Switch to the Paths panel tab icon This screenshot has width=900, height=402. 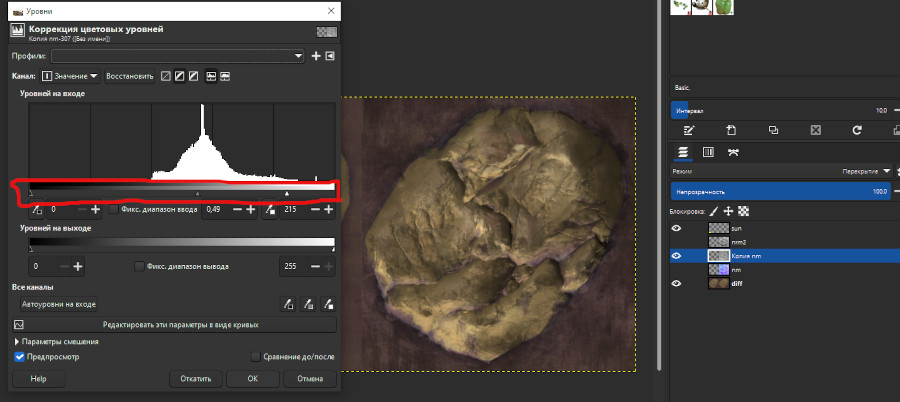(733, 152)
